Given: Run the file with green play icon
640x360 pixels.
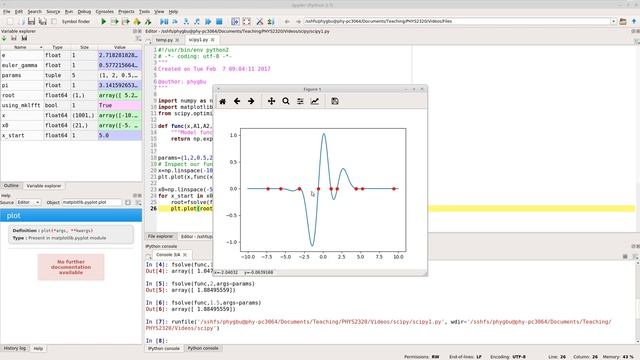Looking at the screenshot, I should tap(104, 21).
